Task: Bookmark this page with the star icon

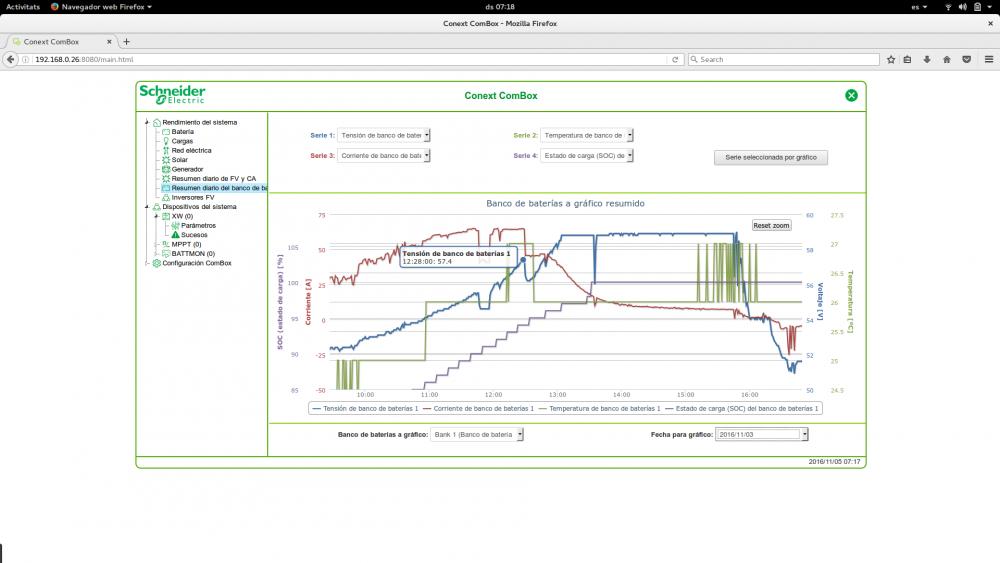Action: coord(891,59)
